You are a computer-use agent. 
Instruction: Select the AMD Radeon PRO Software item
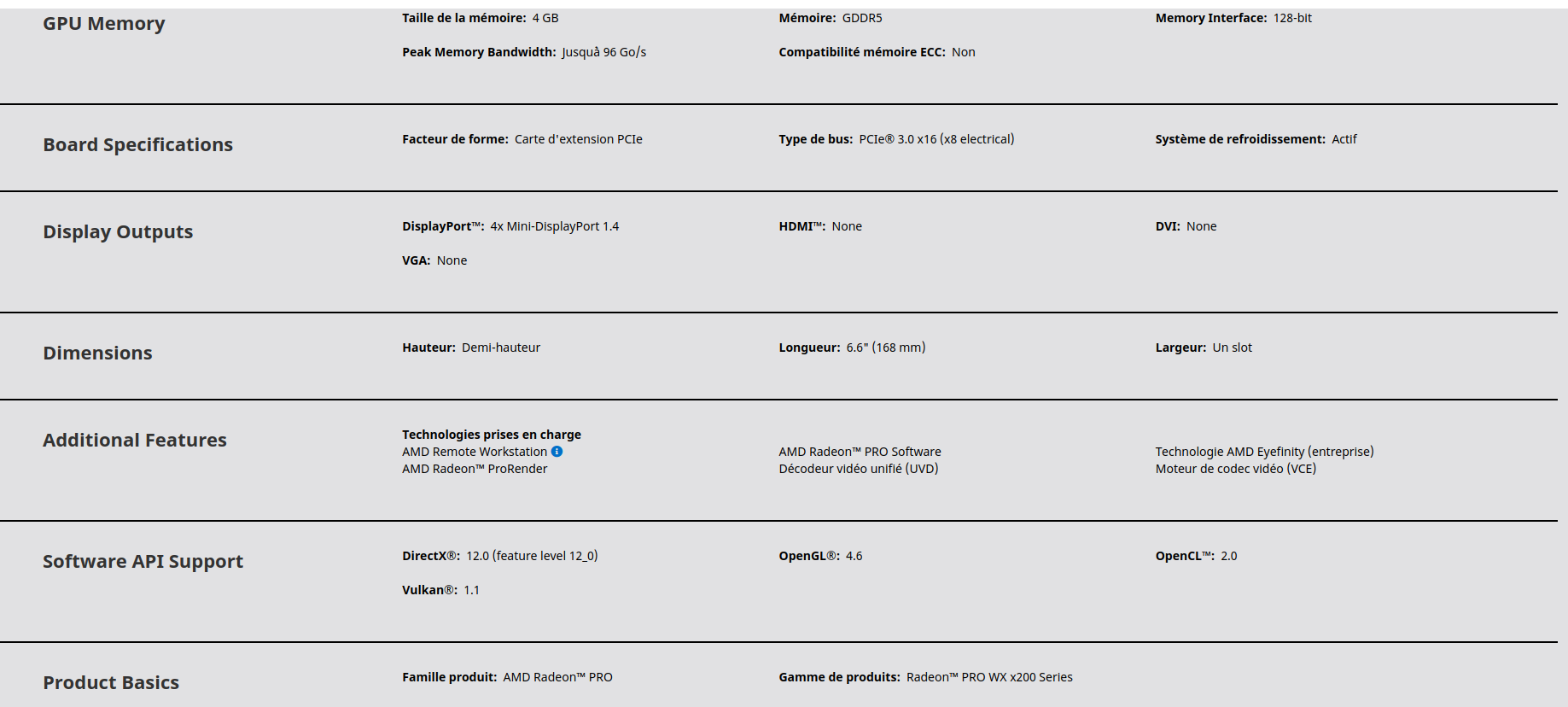click(860, 452)
